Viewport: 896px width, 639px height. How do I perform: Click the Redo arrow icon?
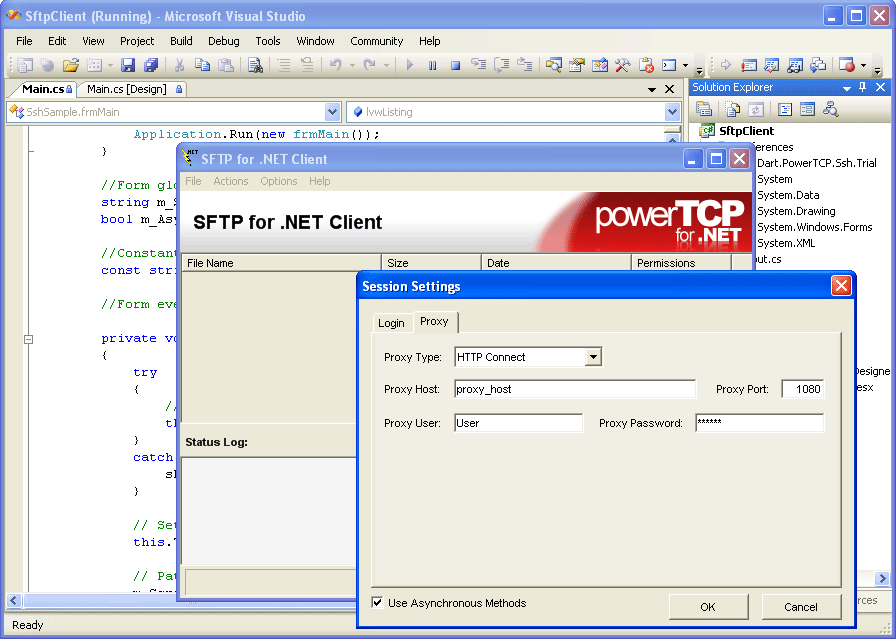click(370, 65)
